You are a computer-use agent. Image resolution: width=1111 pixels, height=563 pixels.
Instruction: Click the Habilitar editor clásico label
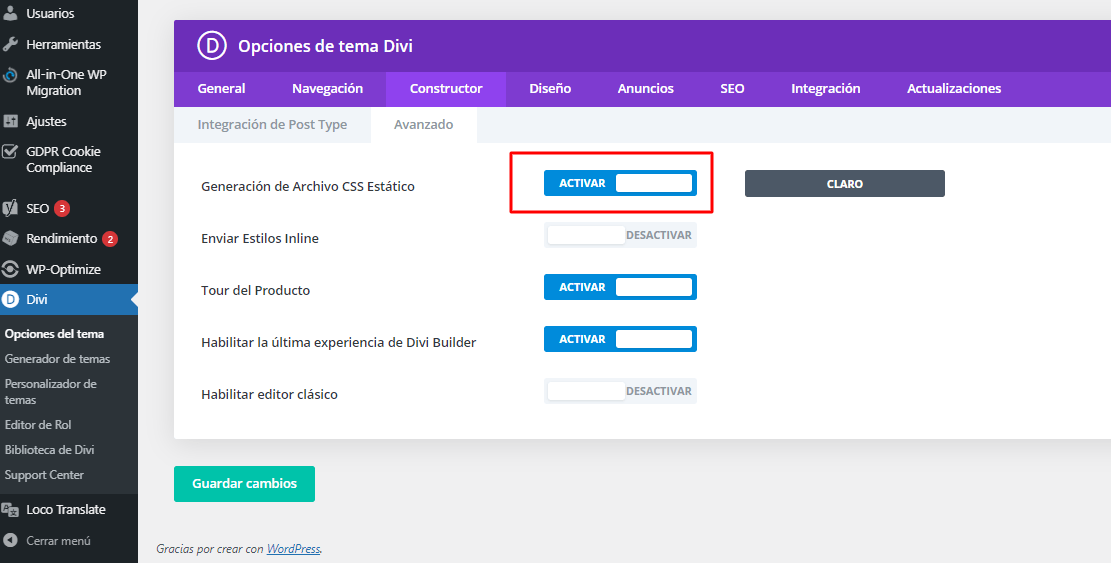pos(269,394)
